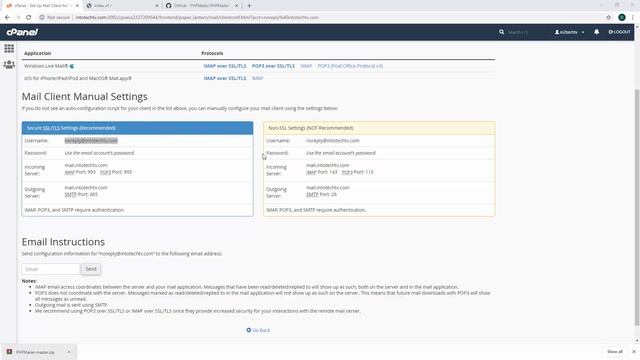
Task: Open the cPanel home grid icon
Action: [9, 49]
